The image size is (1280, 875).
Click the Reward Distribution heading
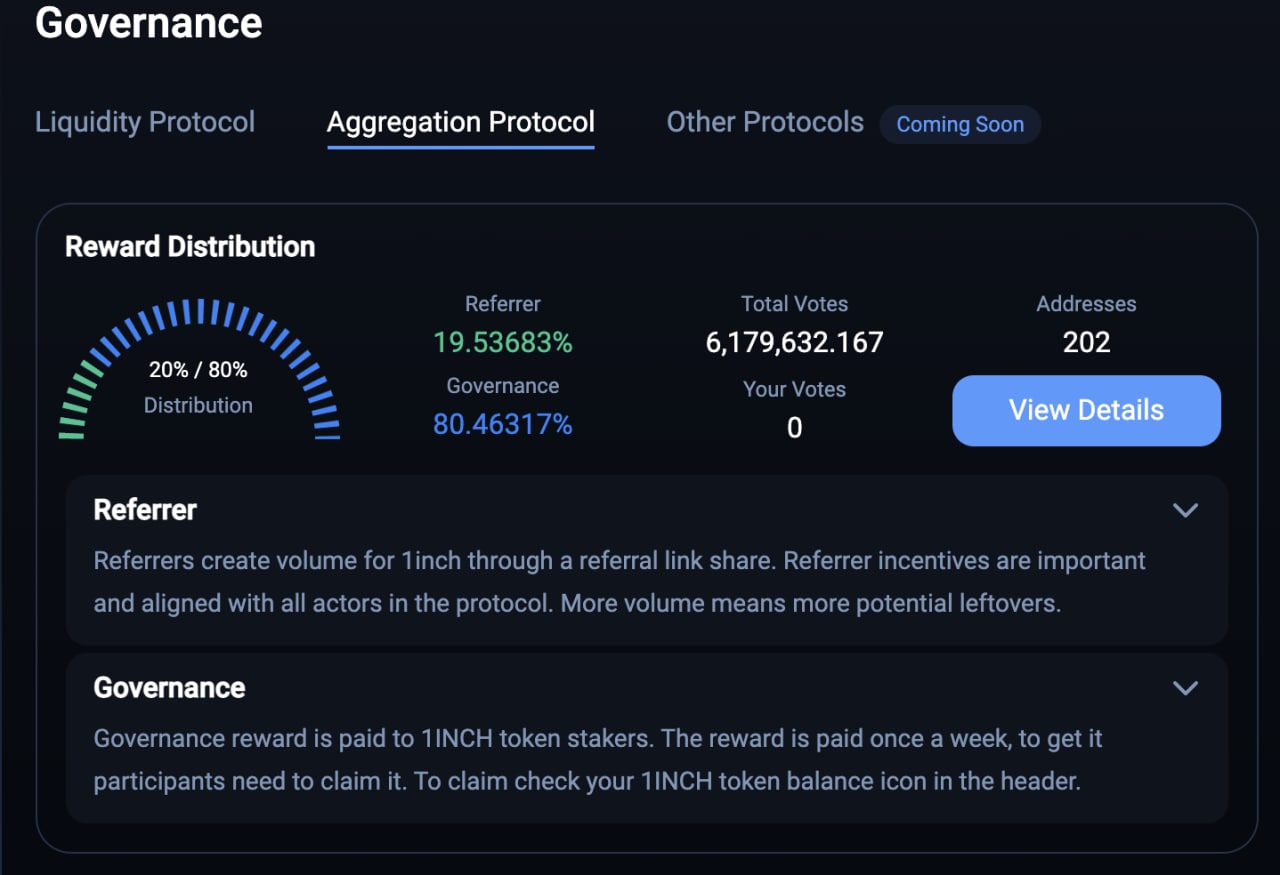coord(190,247)
